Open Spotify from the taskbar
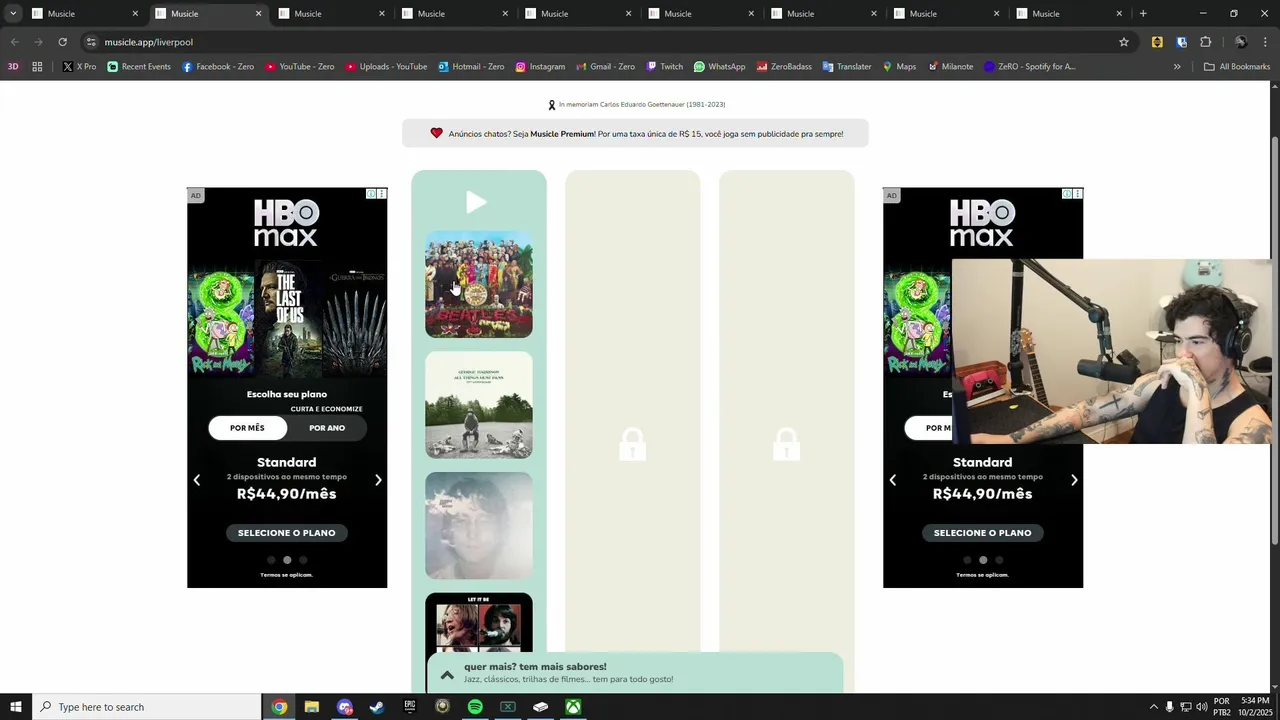The width and height of the screenshot is (1280, 720). point(475,707)
